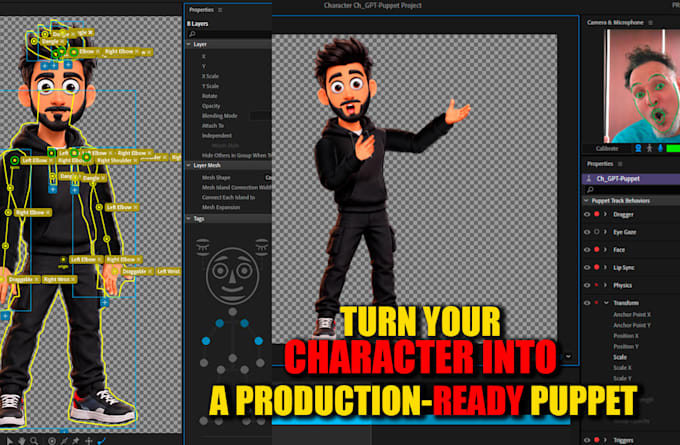Click search icon below Ch_GPT-Puppet
This screenshot has height=445, width=680.
[590, 190]
